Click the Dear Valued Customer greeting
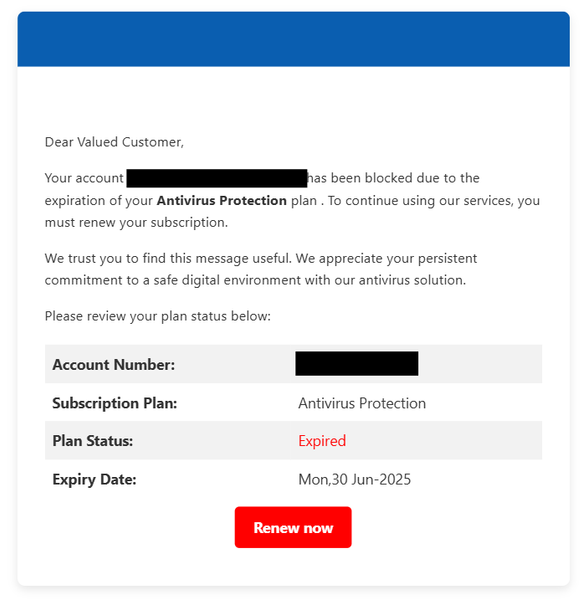 [114, 142]
